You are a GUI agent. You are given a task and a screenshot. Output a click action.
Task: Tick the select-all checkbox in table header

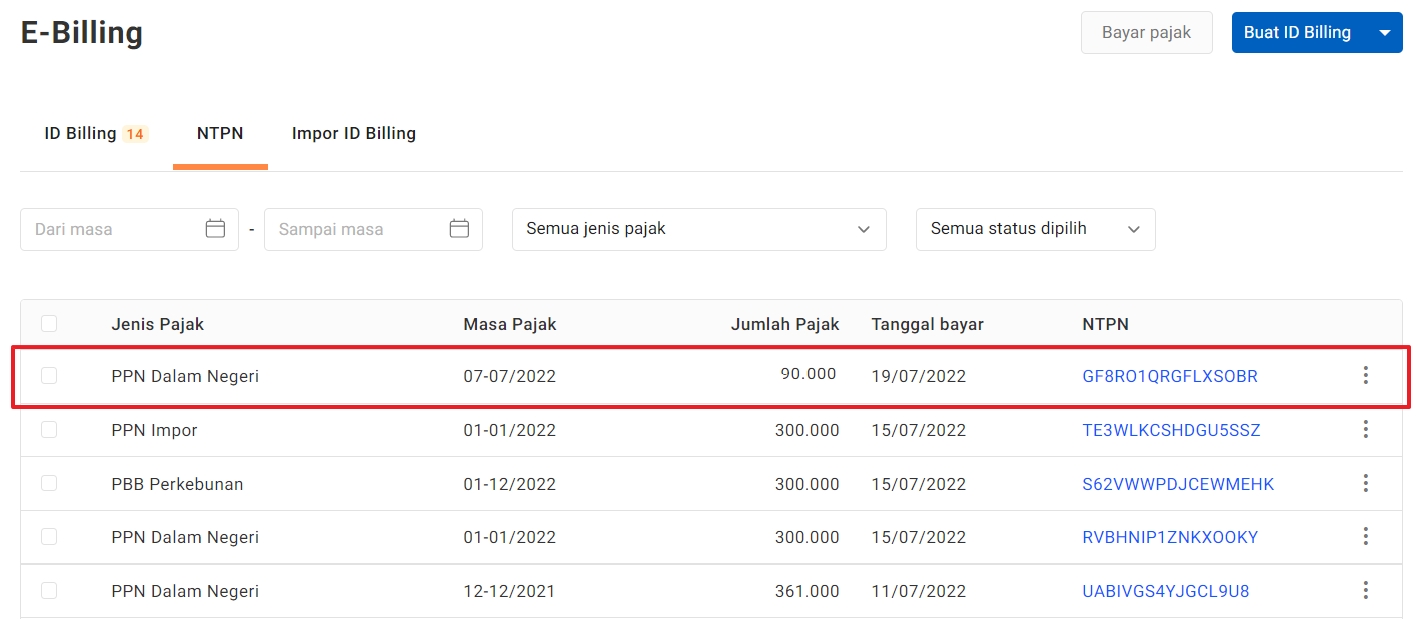(49, 324)
